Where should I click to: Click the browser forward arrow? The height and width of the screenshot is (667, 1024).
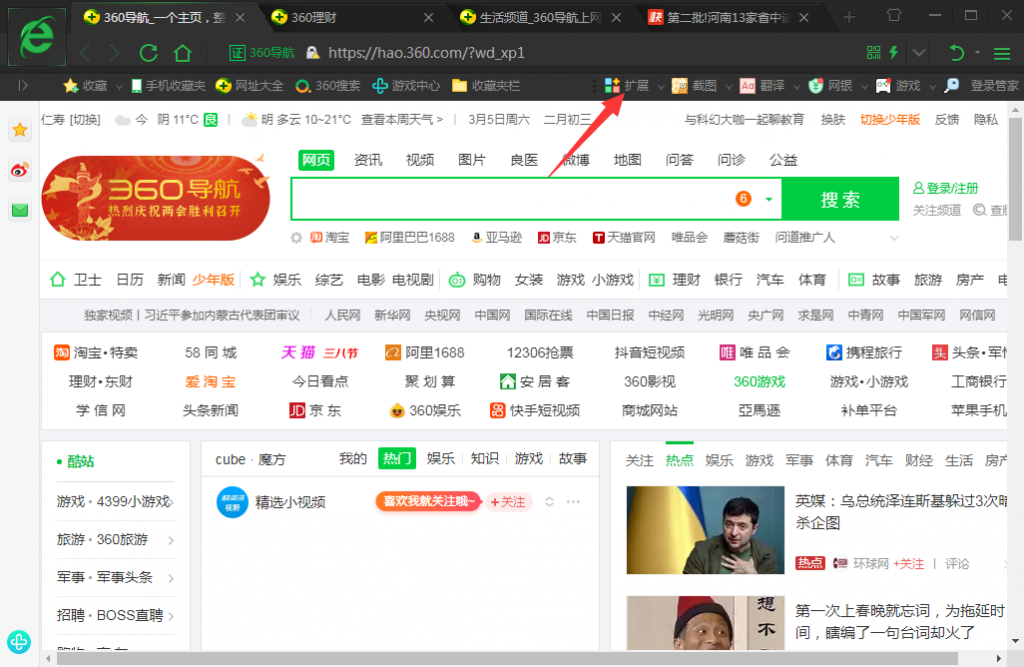tap(114, 53)
